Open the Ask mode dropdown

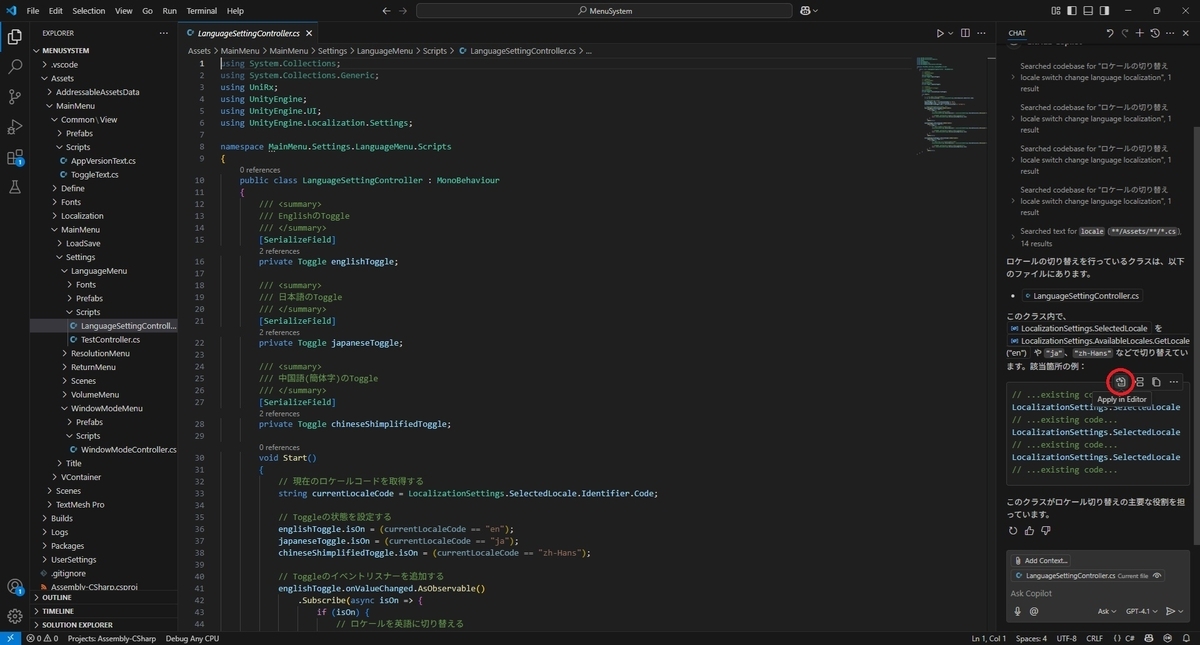1107,611
